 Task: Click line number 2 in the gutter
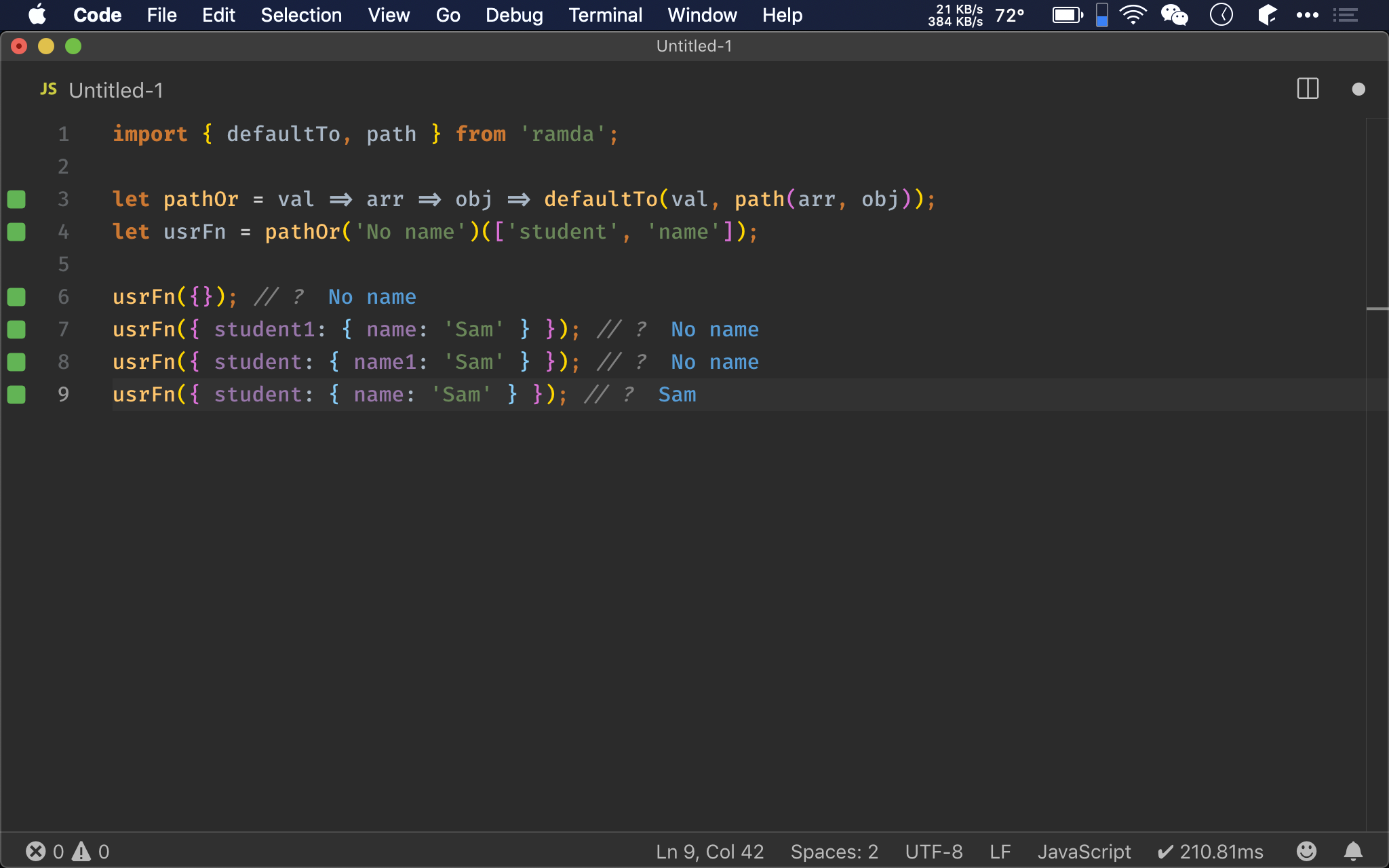pos(63,167)
